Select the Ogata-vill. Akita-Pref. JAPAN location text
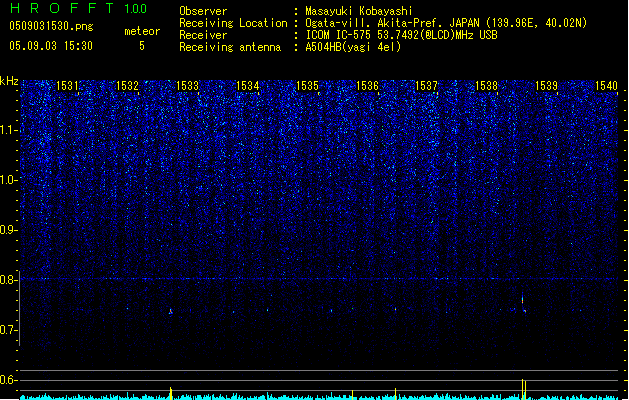Image resolution: width=629 pixels, height=400 pixels. point(446,23)
